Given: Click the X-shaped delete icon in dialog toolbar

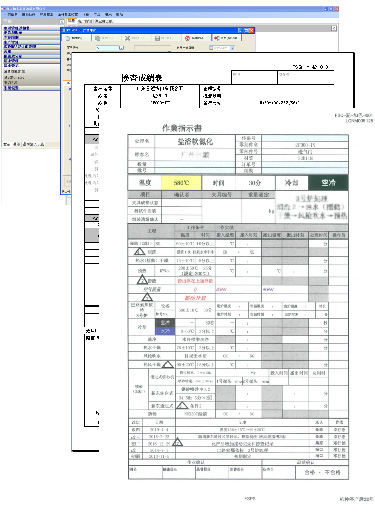Looking at the screenshot, I should pyautogui.click(x=127, y=38).
